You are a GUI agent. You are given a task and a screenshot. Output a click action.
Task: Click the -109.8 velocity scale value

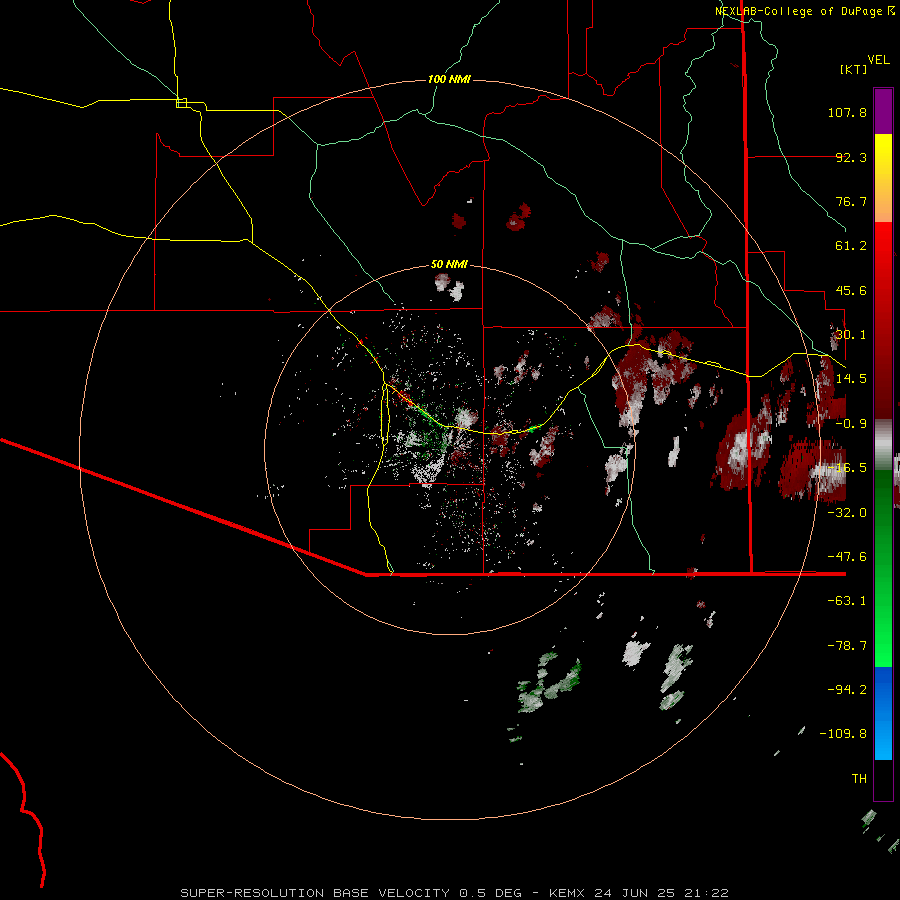(843, 734)
